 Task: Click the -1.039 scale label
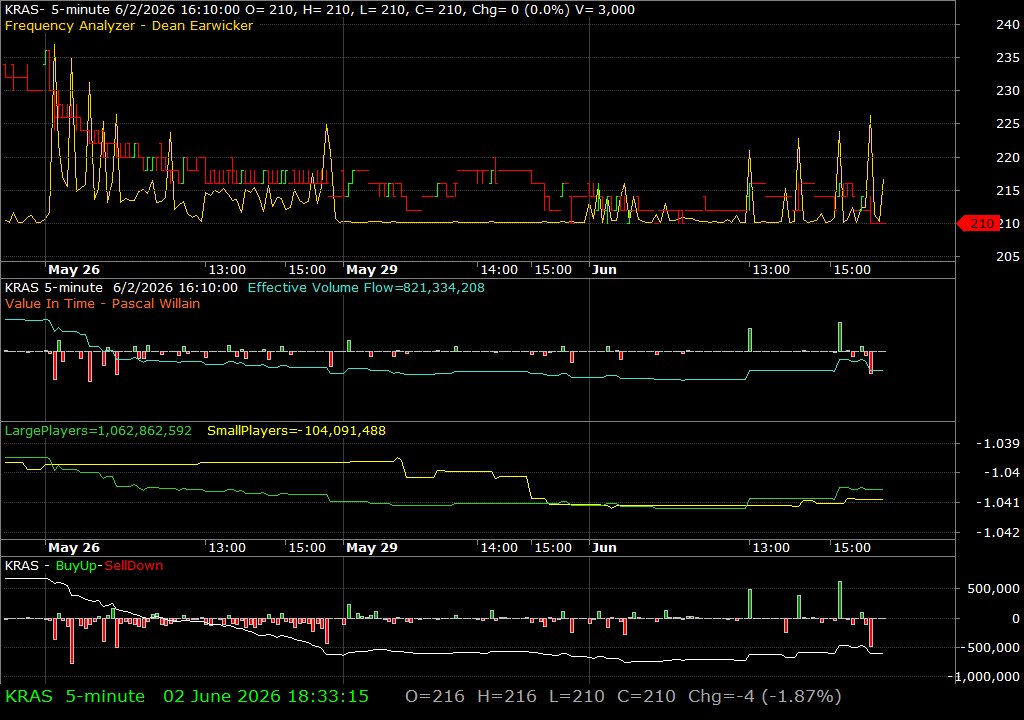pos(997,444)
